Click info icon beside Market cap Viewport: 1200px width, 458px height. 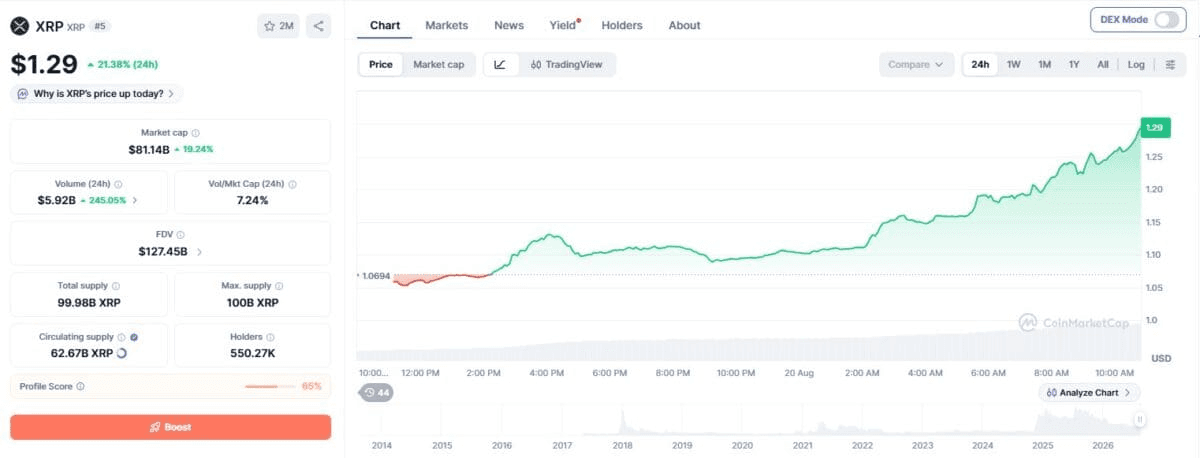195,133
